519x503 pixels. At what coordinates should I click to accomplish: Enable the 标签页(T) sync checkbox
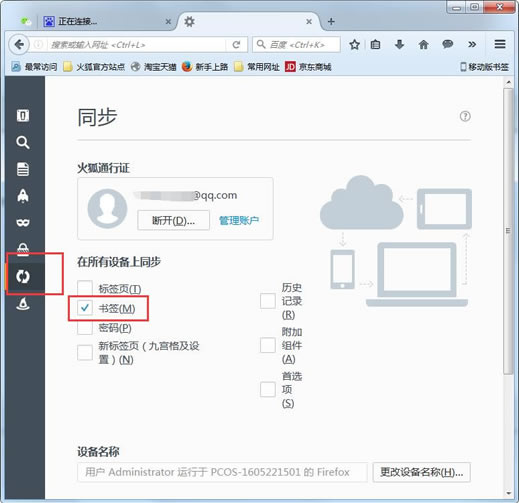click(x=85, y=288)
